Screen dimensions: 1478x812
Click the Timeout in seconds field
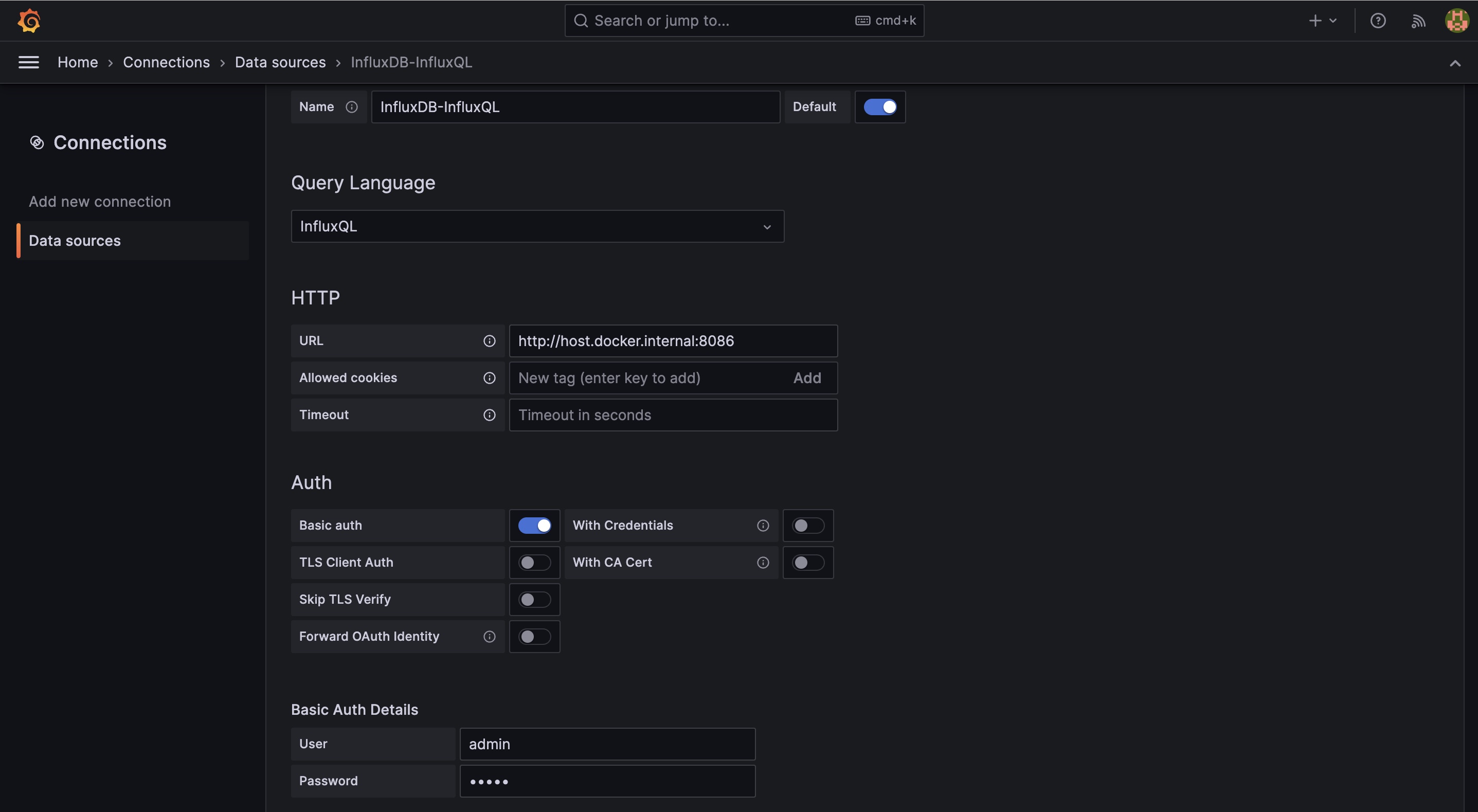point(673,415)
